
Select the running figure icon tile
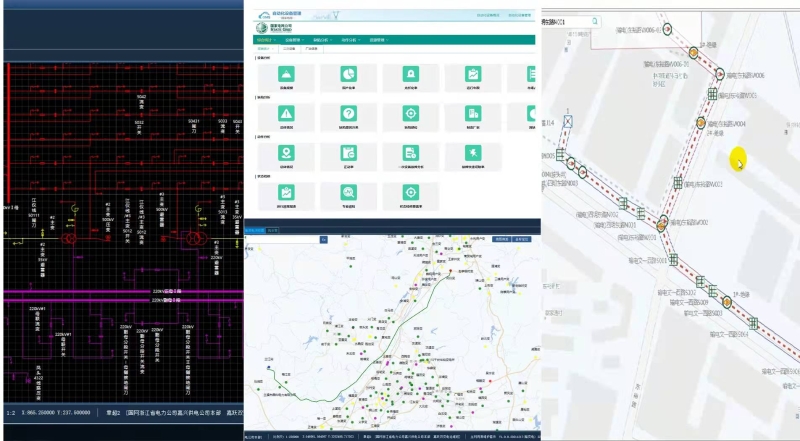(x=471, y=153)
